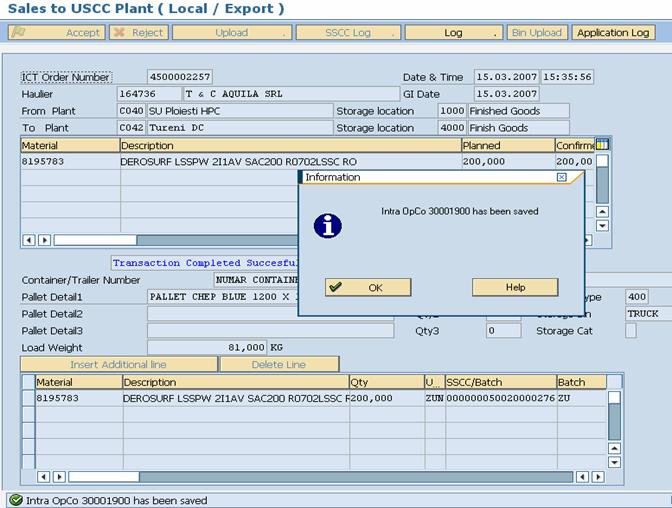
Task: Click the blue information icon
Action: click(327, 225)
